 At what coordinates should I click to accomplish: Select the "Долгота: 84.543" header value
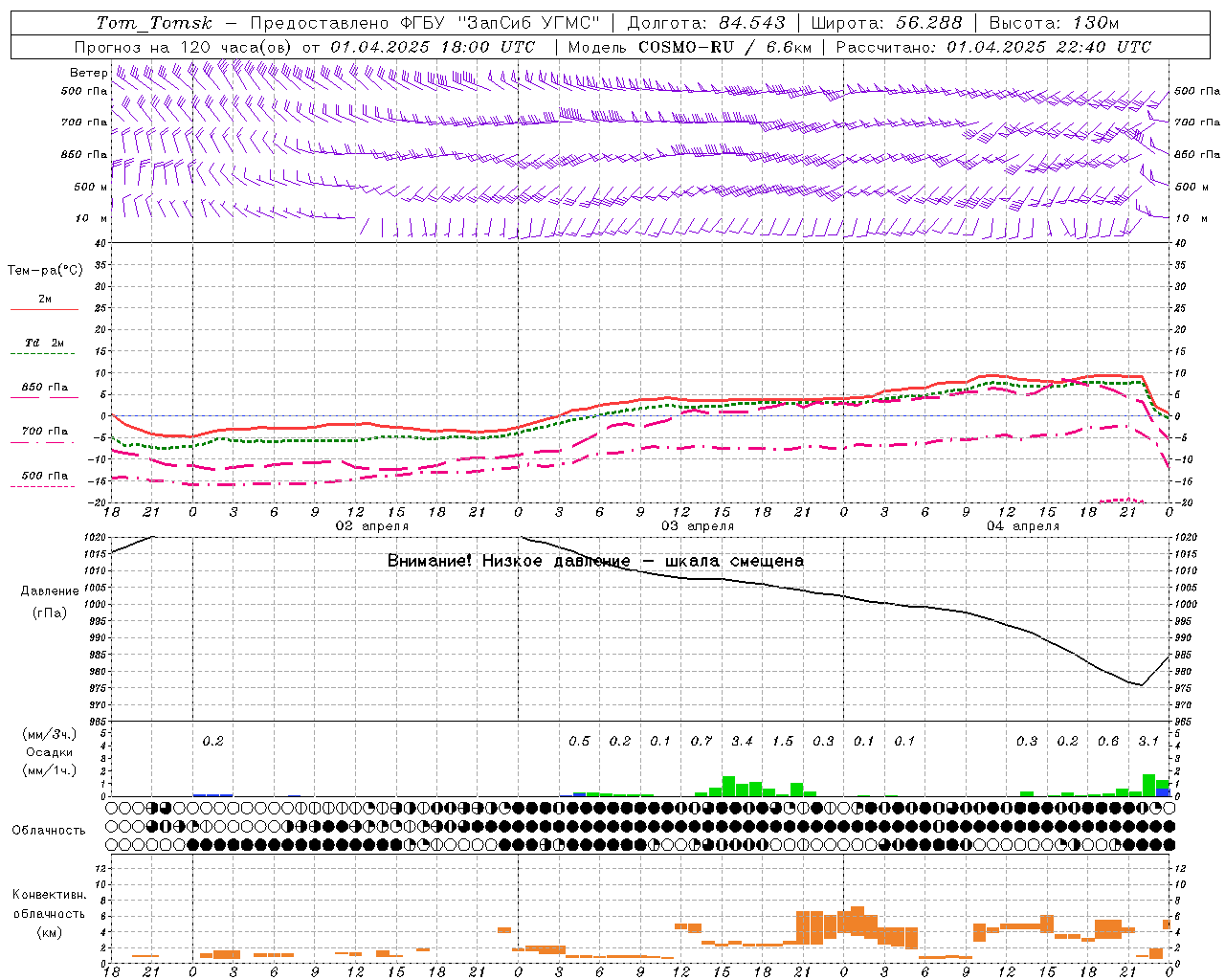706,23
